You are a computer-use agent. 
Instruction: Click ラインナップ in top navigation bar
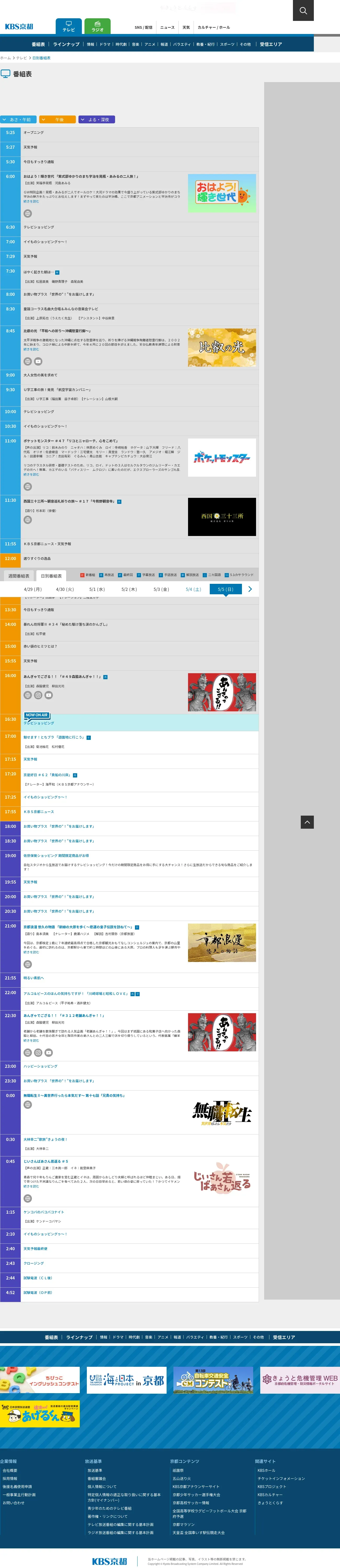tap(66, 44)
